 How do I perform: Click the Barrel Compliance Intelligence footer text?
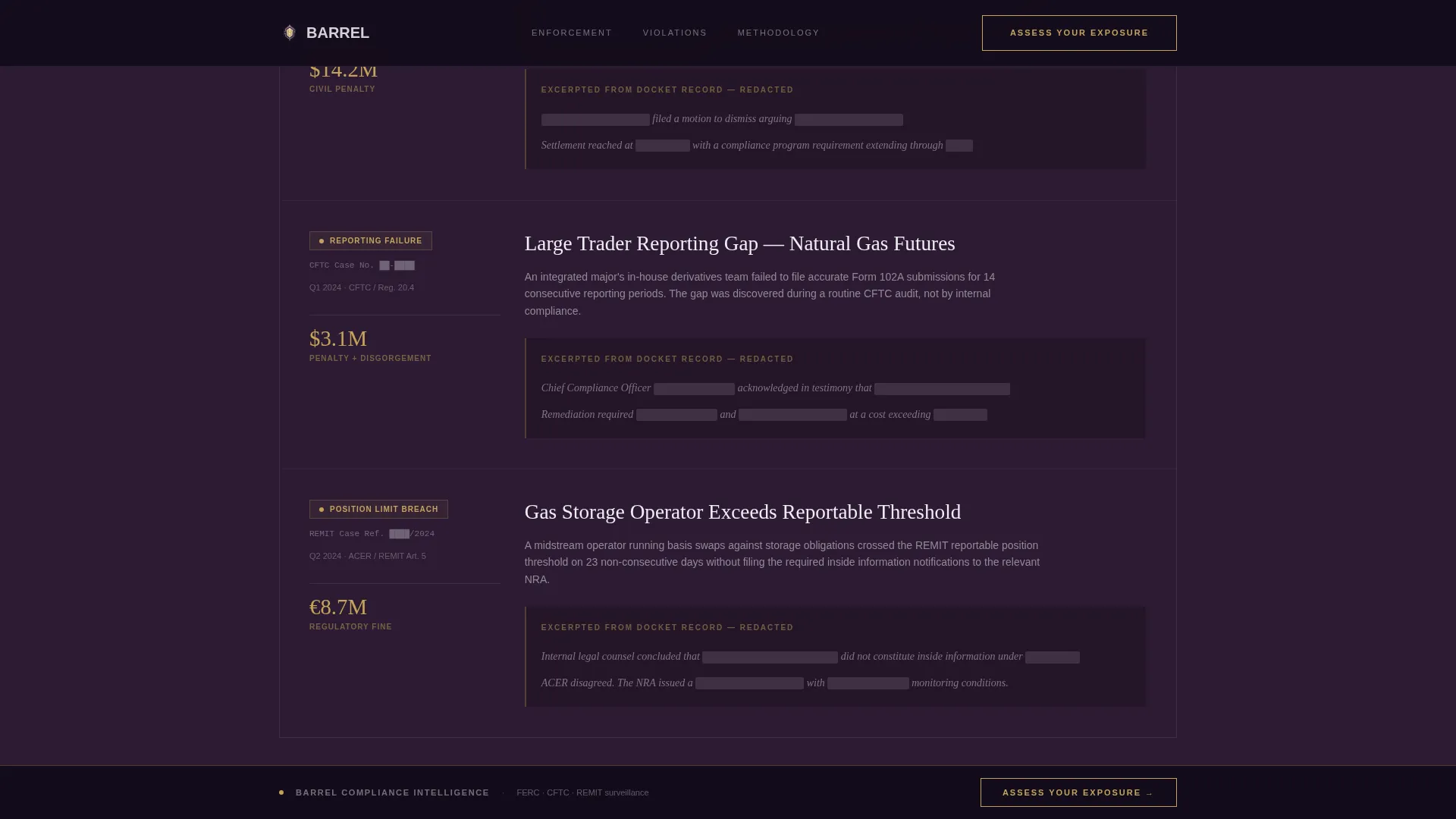point(393,792)
